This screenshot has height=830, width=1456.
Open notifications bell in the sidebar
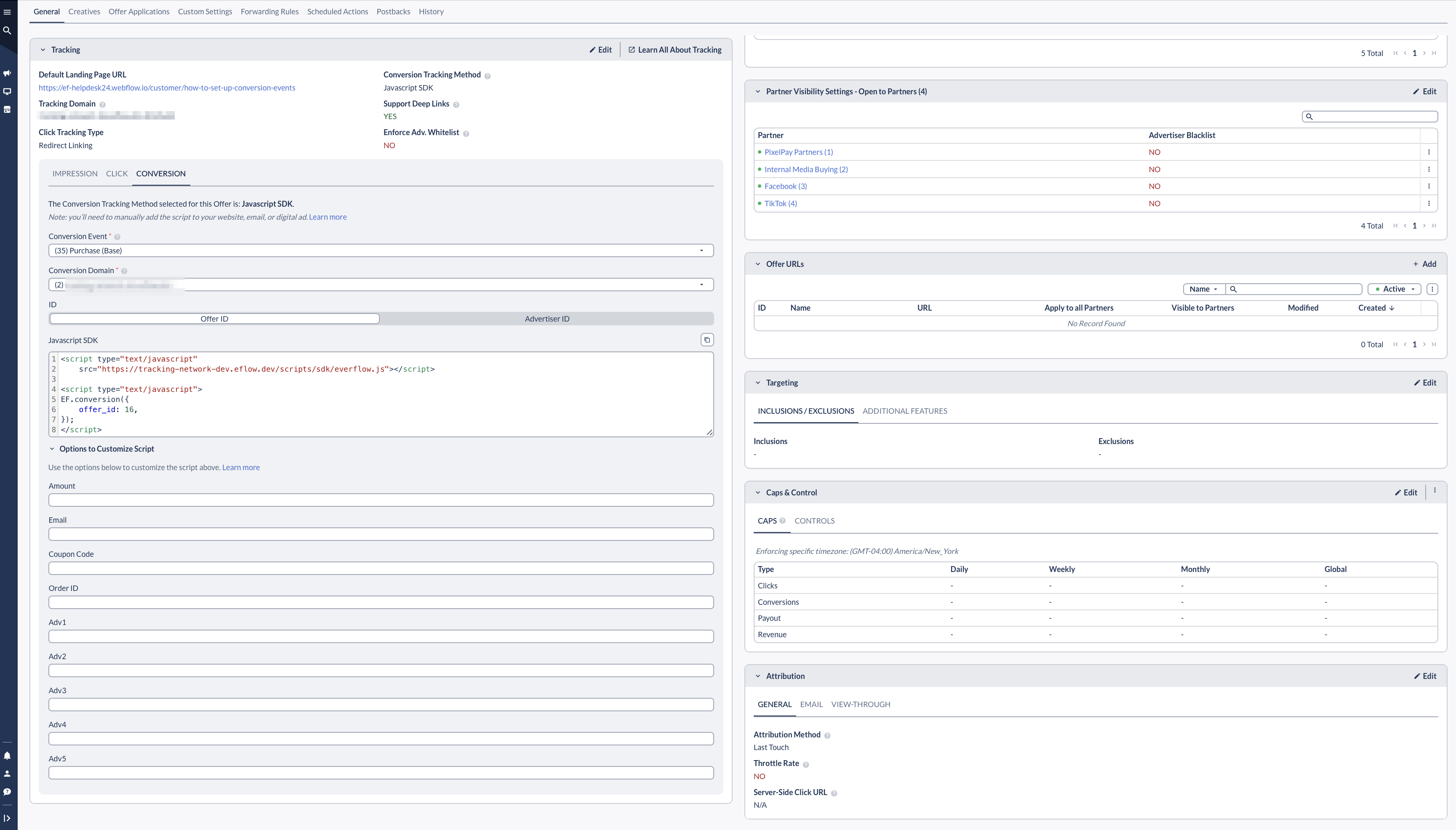[x=8, y=756]
